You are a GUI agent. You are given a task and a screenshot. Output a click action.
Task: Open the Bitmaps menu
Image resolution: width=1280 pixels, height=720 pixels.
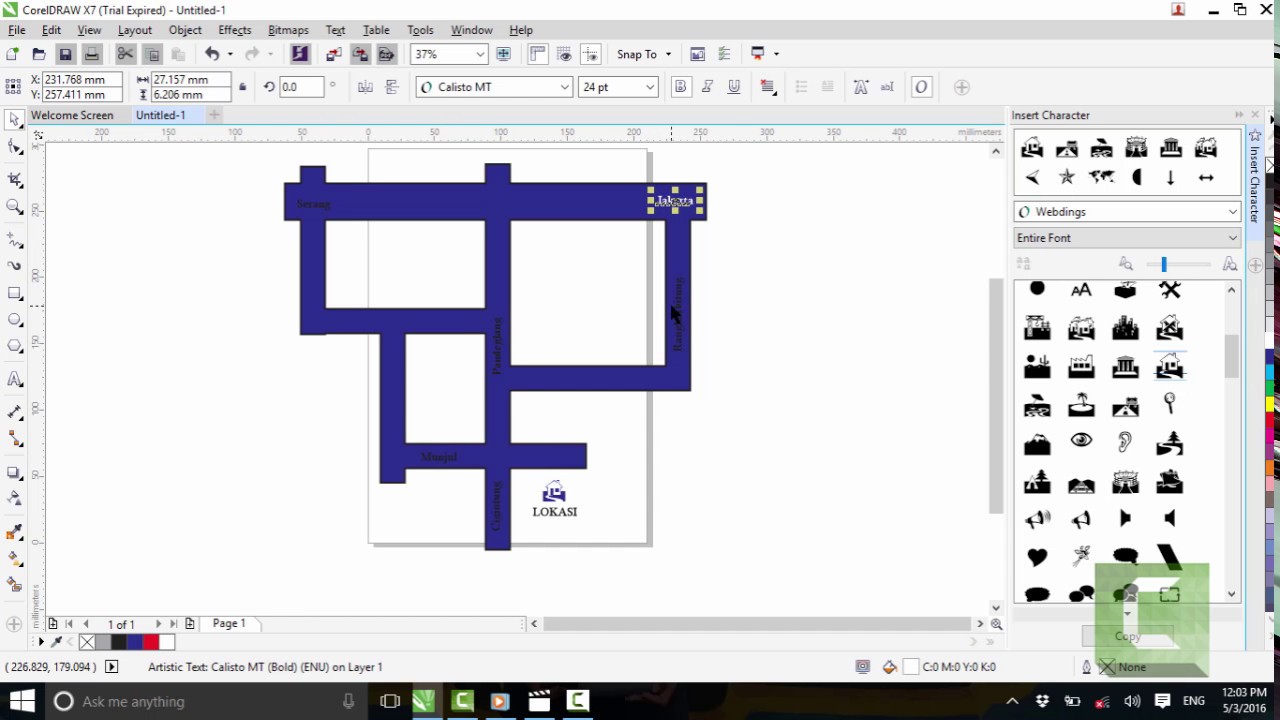(288, 30)
